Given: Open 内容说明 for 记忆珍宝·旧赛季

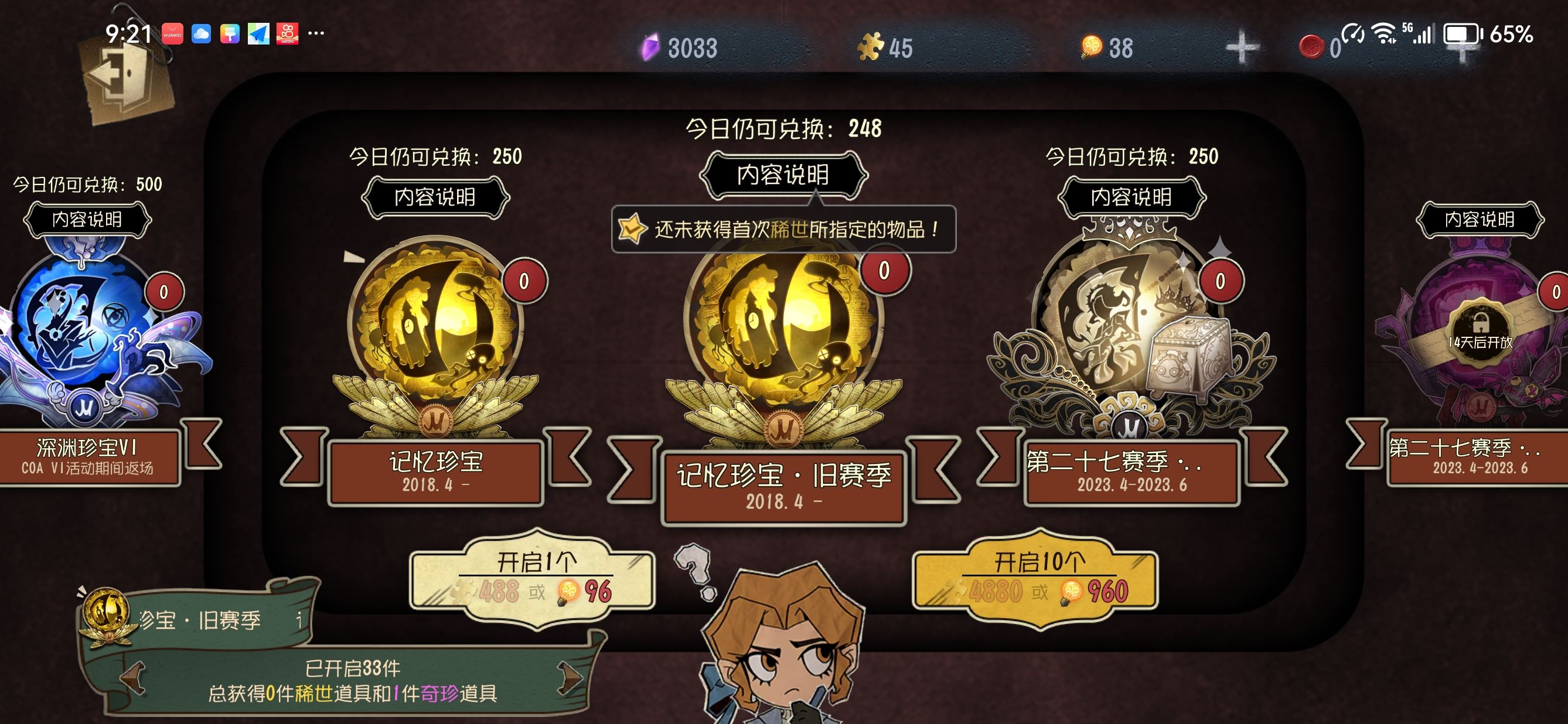Looking at the screenshot, I should [x=783, y=175].
